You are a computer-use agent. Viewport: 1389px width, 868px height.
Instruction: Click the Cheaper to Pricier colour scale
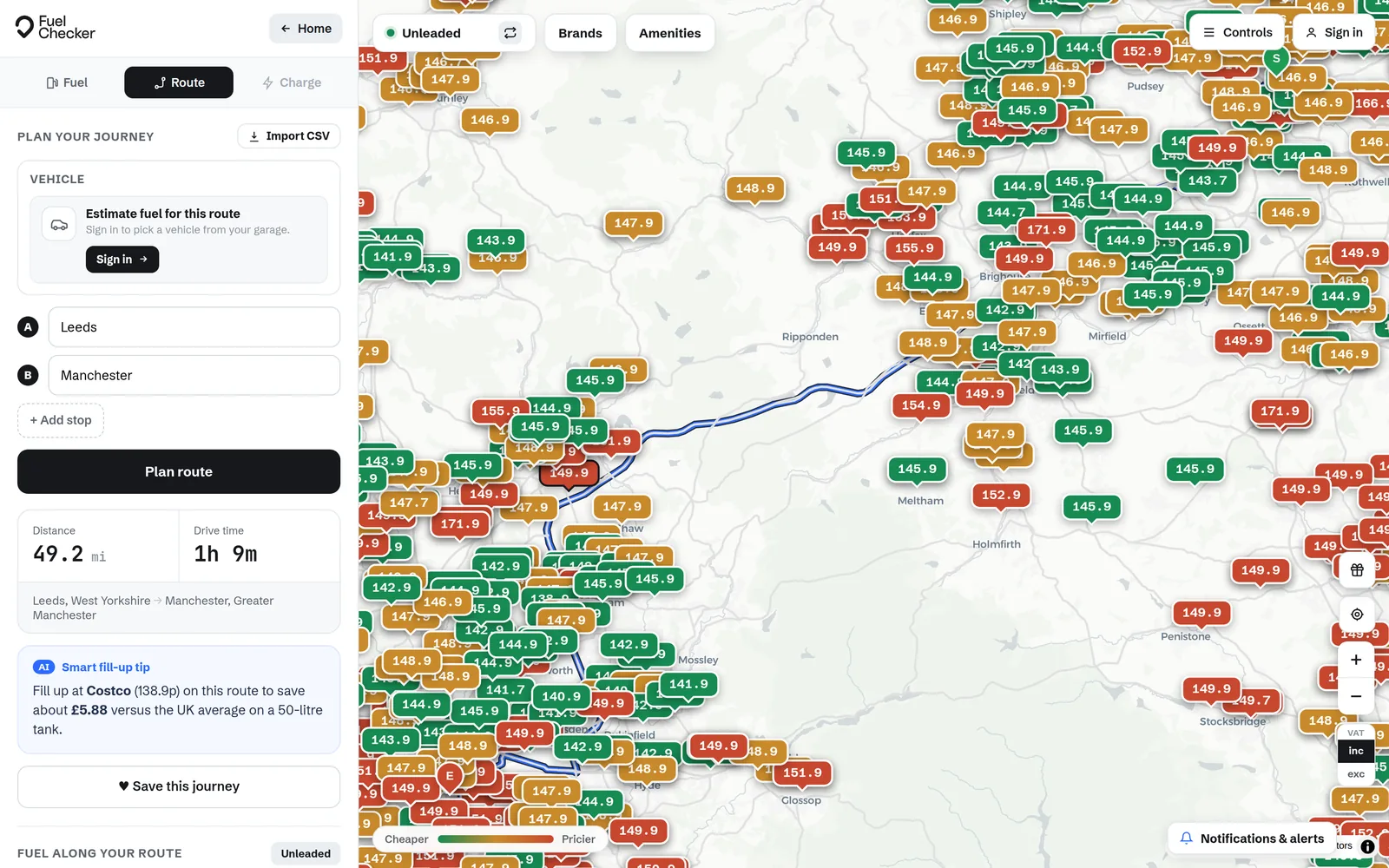point(496,839)
